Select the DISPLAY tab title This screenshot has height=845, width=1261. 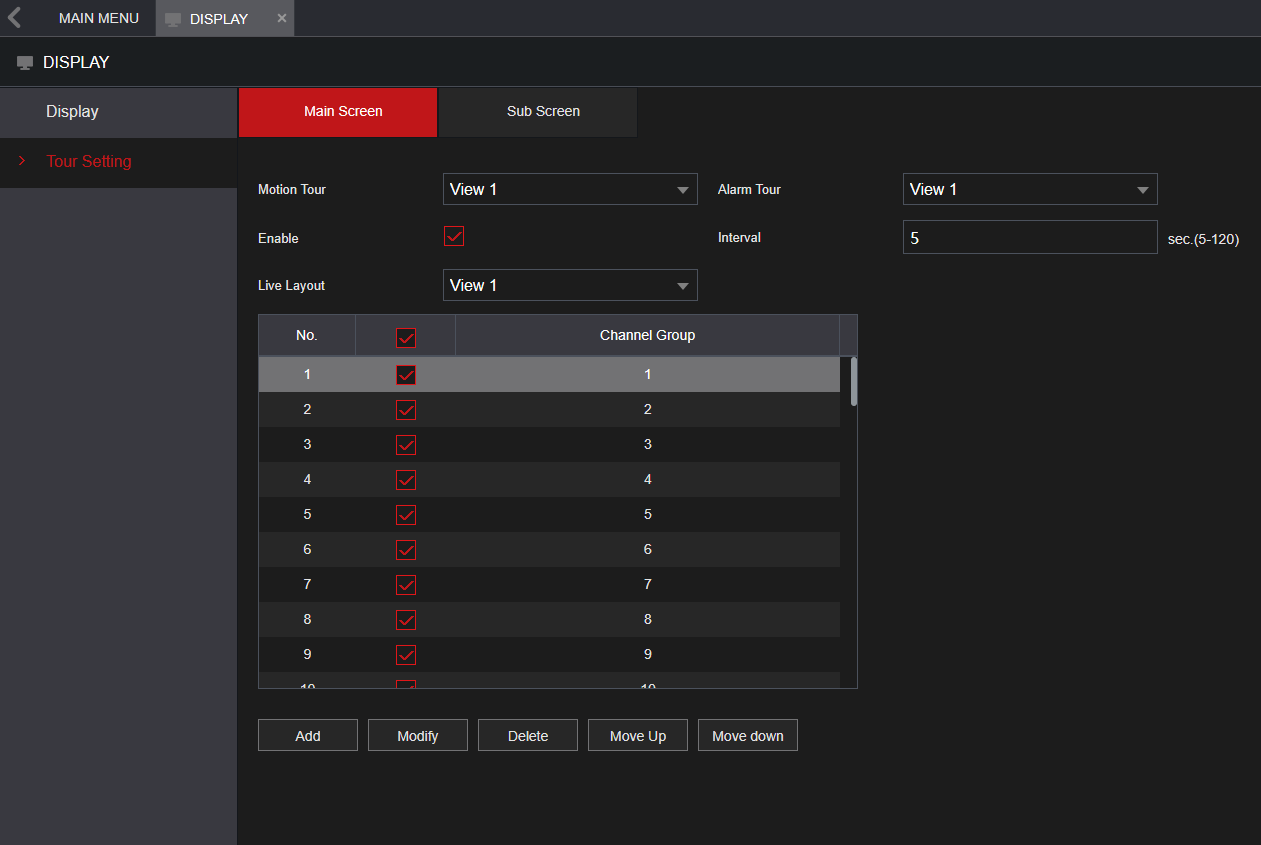pyautogui.click(x=219, y=19)
